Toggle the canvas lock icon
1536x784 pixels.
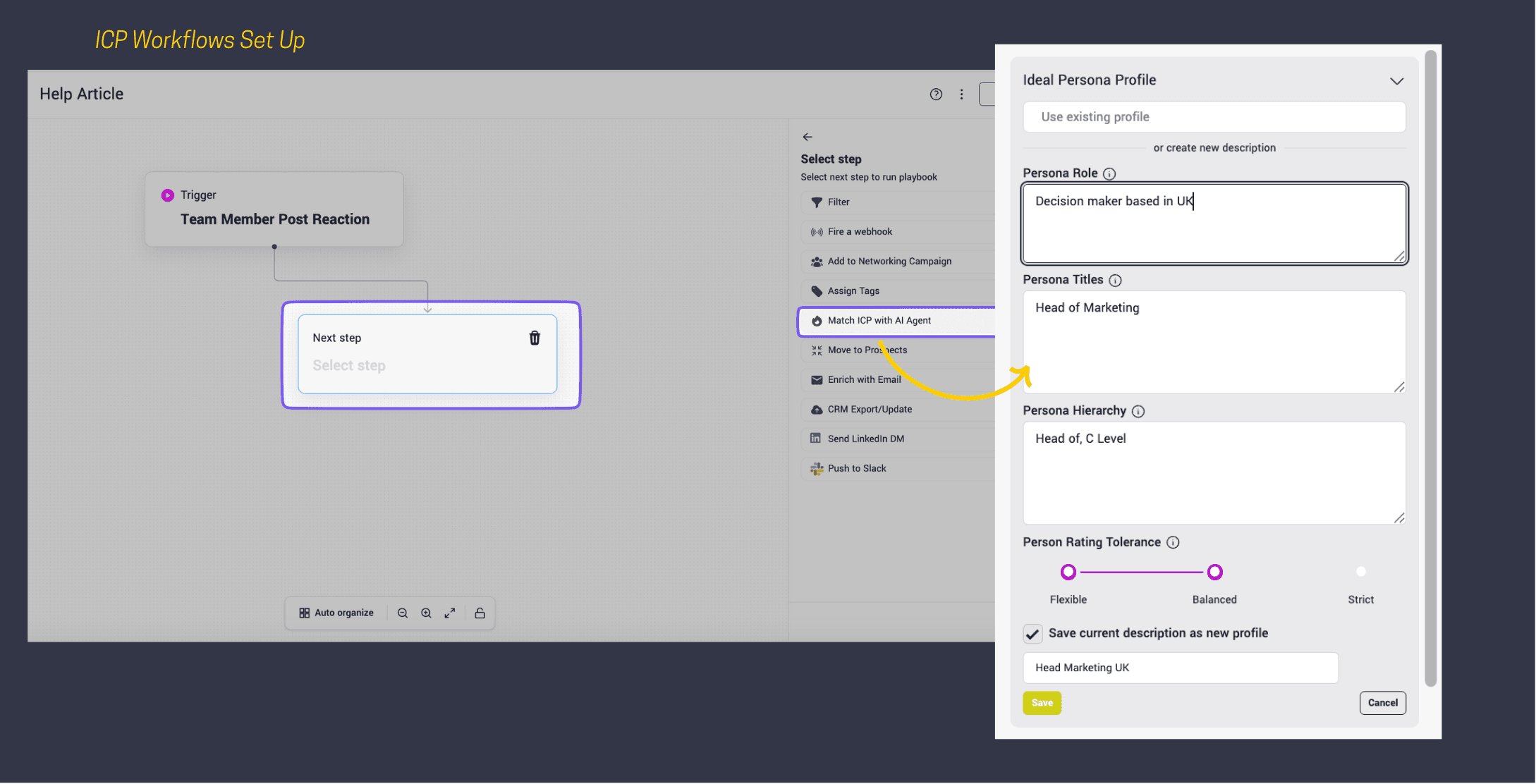pos(480,613)
